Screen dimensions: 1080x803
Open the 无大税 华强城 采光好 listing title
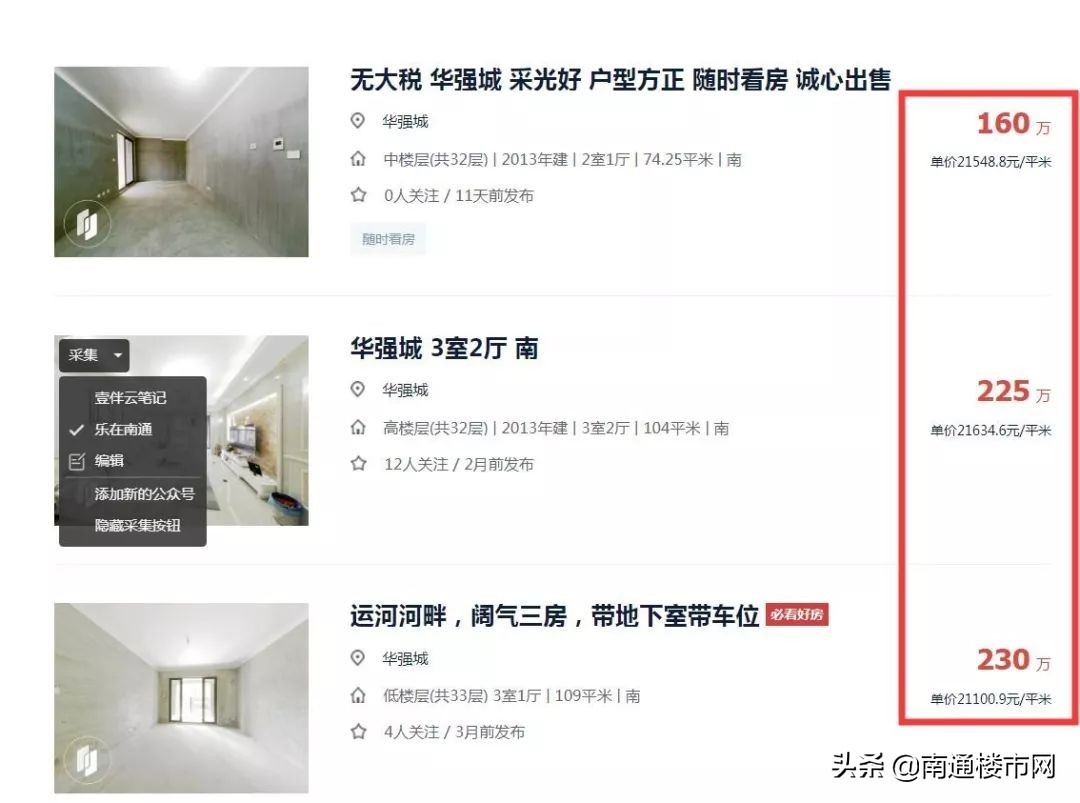621,80
